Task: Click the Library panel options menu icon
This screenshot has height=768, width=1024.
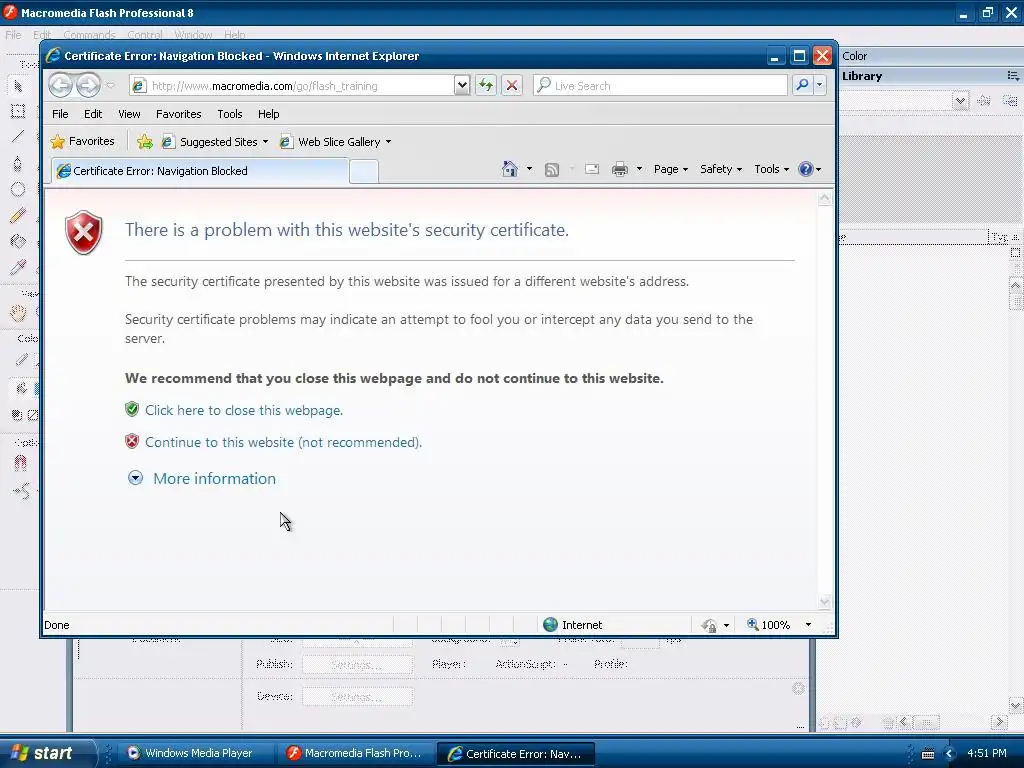Action: tap(1012, 76)
